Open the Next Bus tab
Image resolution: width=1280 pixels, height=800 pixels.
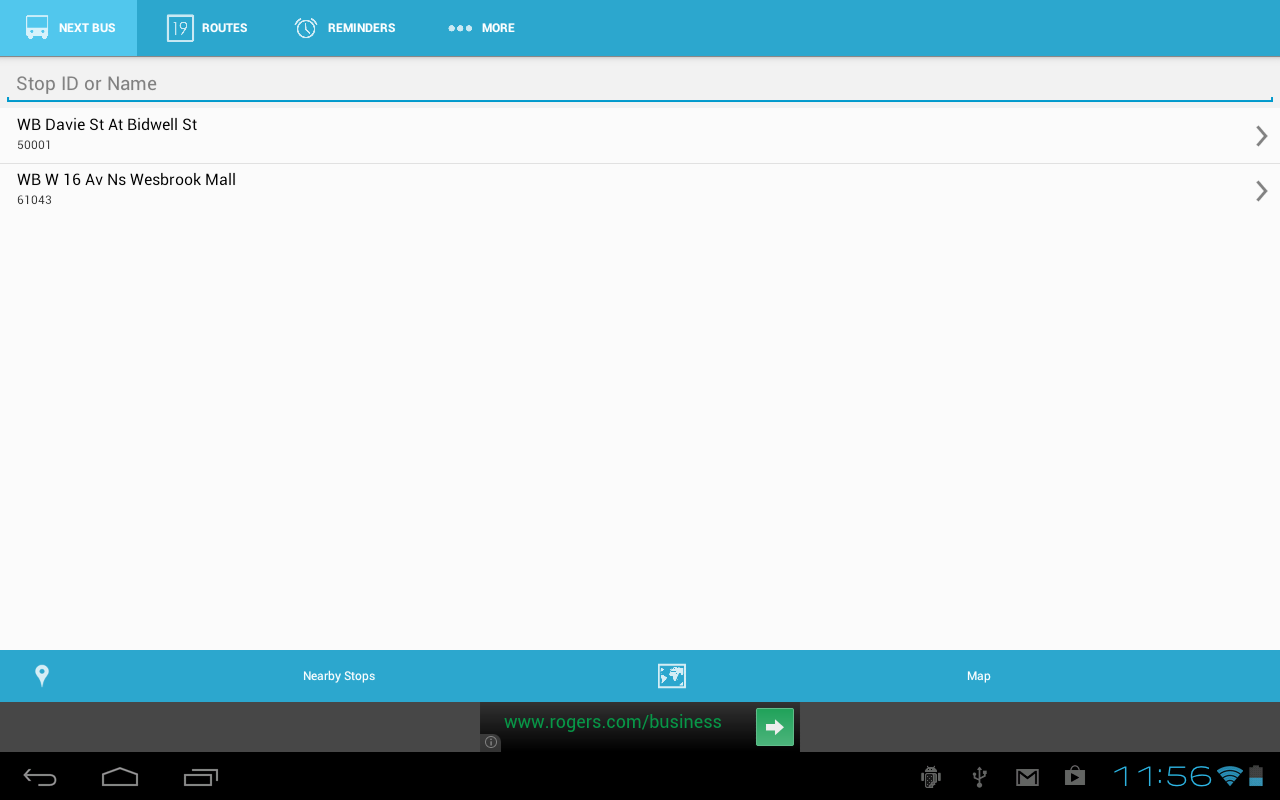(x=68, y=28)
